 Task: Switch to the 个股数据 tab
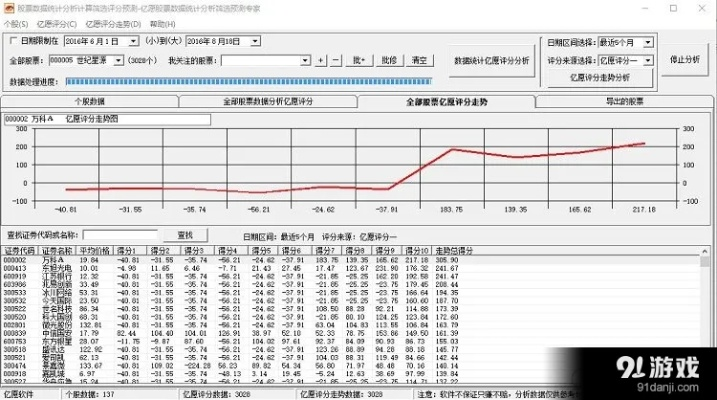click(x=90, y=102)
